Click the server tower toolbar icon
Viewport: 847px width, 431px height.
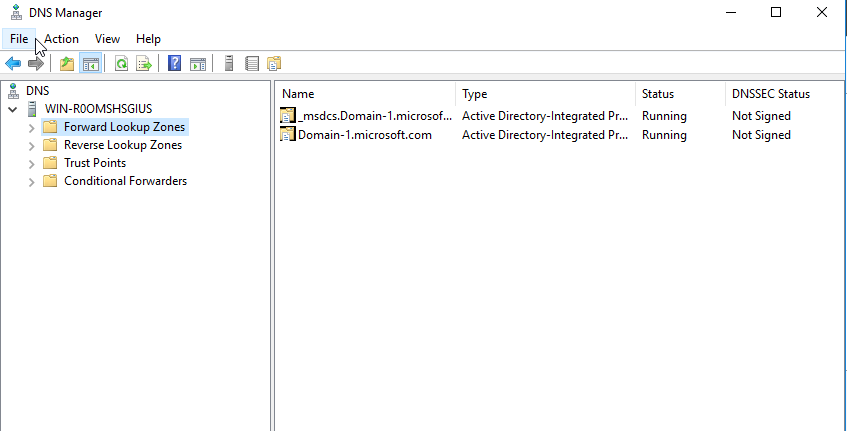(x=229, y=63)
